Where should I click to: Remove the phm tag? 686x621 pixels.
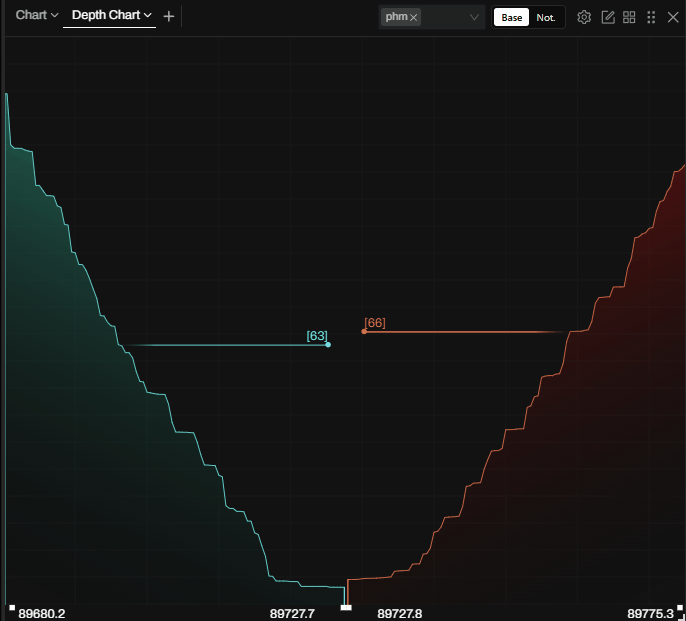click(x=413, y=18)
